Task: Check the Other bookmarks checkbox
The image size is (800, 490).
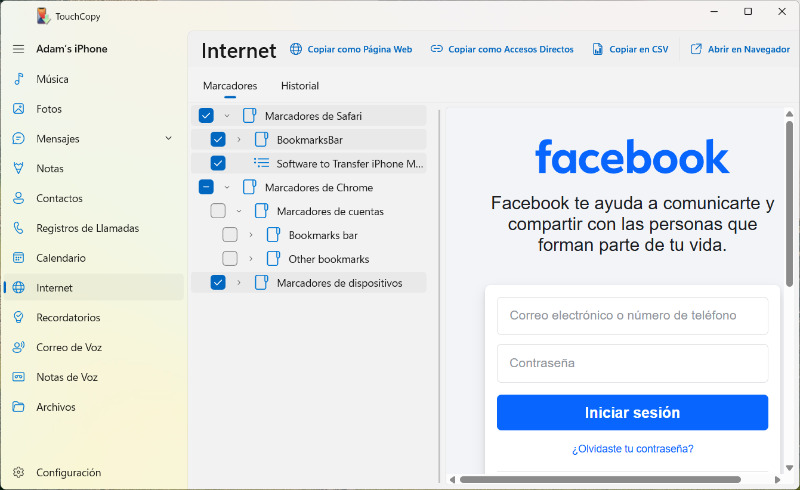Action: click(x=230, y=258)
